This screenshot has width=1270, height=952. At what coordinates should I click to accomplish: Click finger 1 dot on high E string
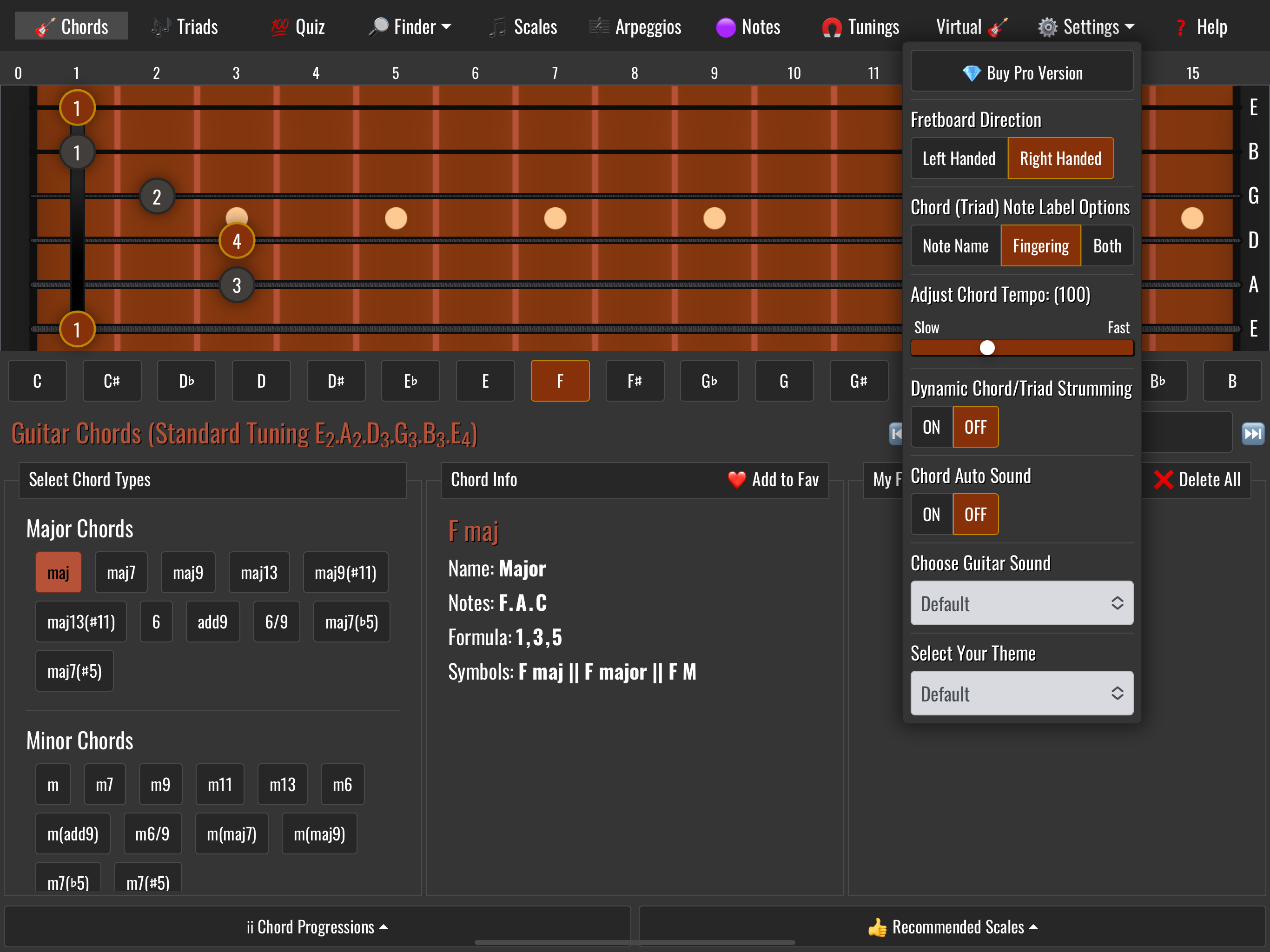coord(77,108)
